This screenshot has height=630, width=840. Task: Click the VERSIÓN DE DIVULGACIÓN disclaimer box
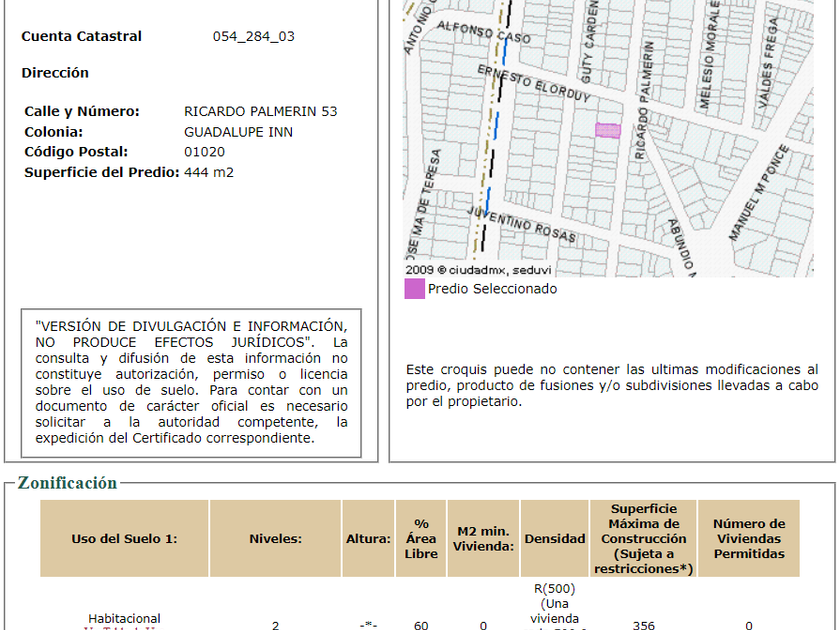(191, 382)
